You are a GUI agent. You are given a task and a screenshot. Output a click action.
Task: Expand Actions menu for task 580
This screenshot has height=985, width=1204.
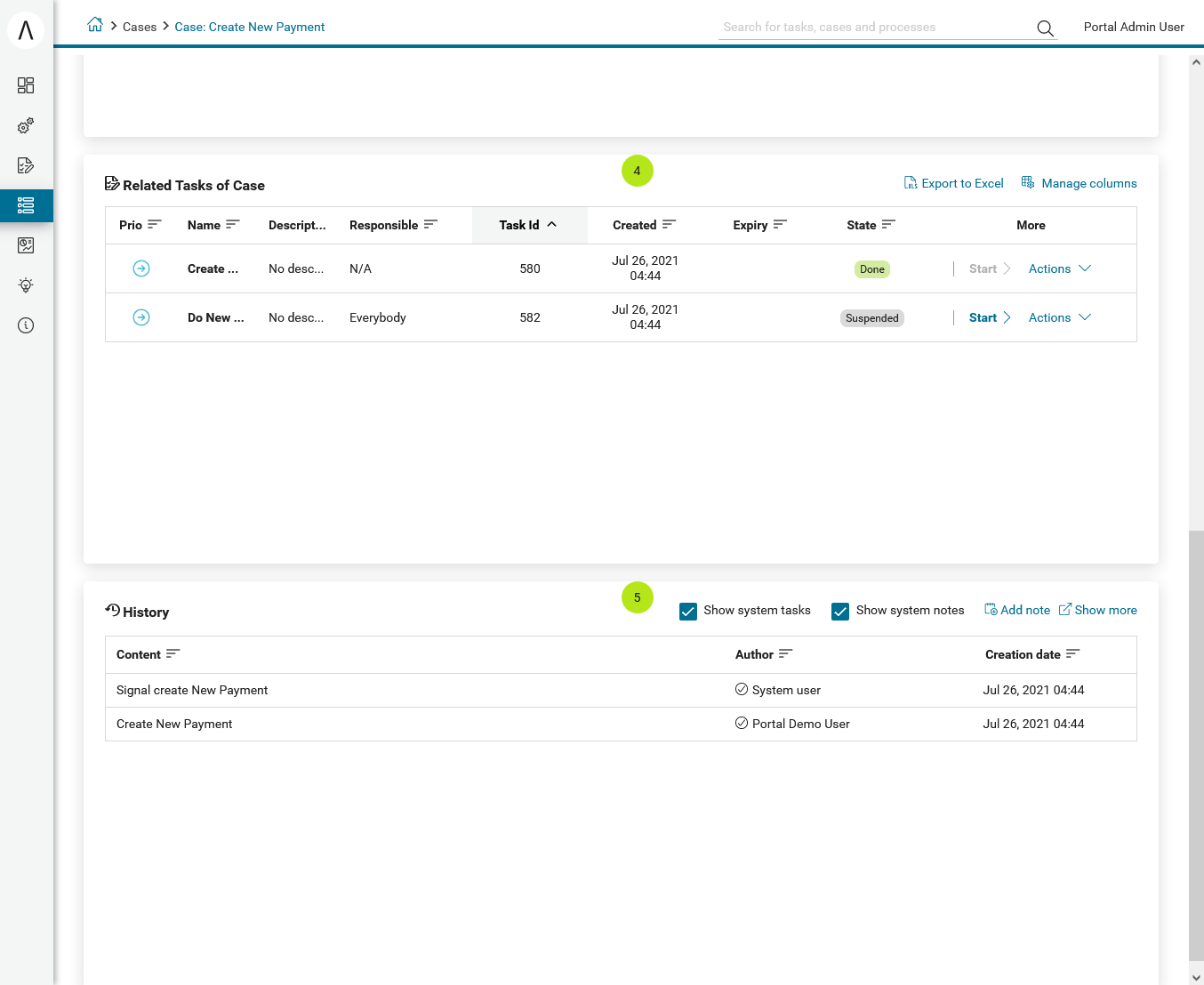pyautogui.click(x=1059, y=268)
